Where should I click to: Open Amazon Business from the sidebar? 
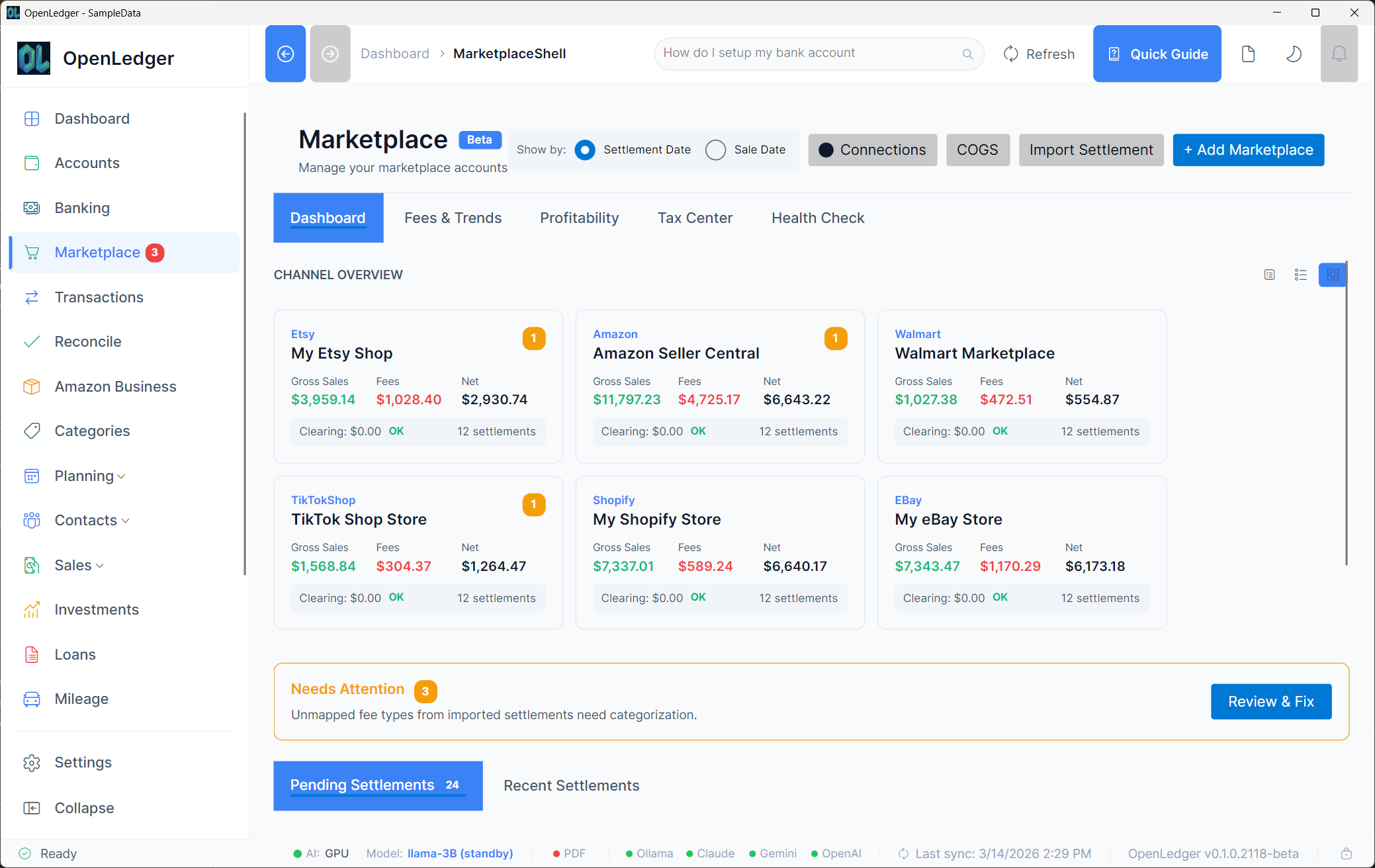[x=115, y=386]
